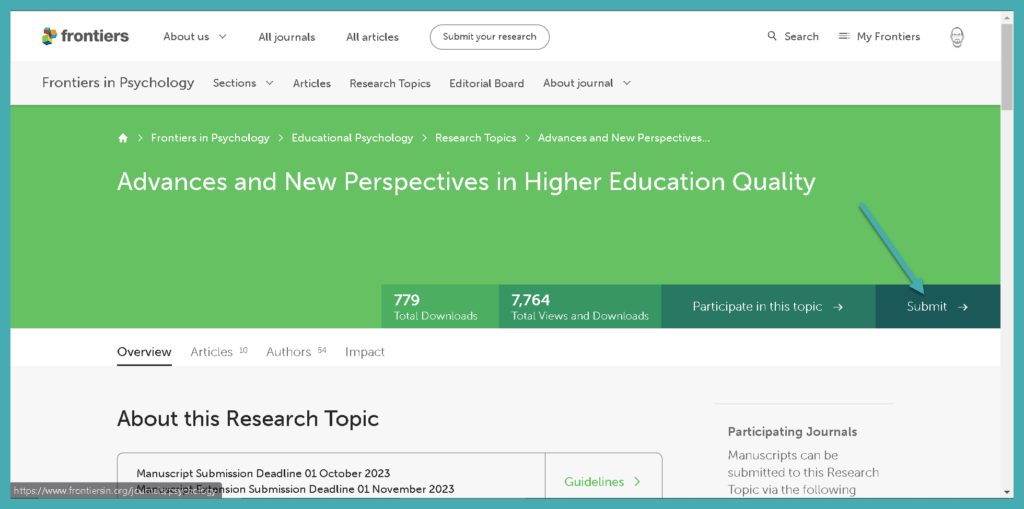Expand the About us dropdown
This screenshot has height=509, width=1024.
[195, 37]
